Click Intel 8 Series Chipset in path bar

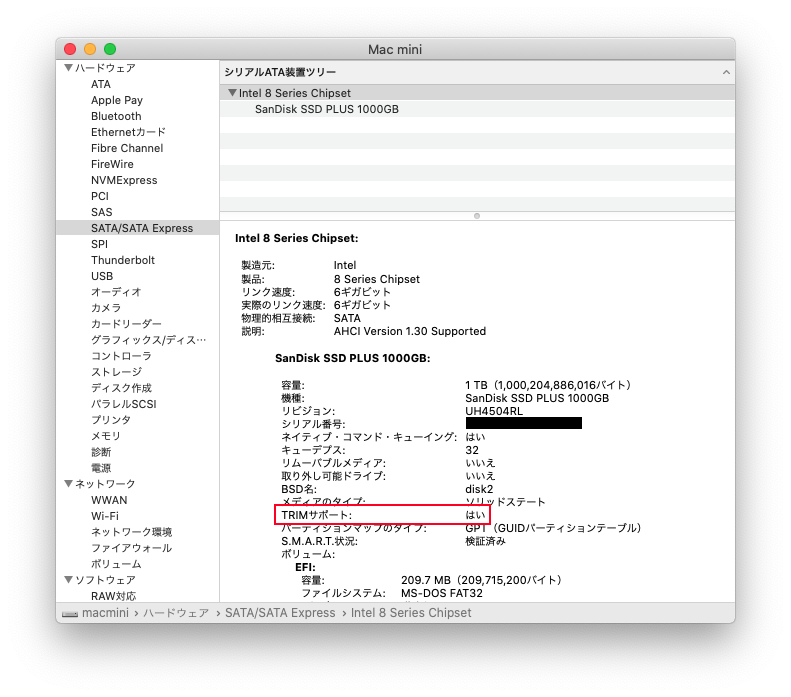click(411, 613)
